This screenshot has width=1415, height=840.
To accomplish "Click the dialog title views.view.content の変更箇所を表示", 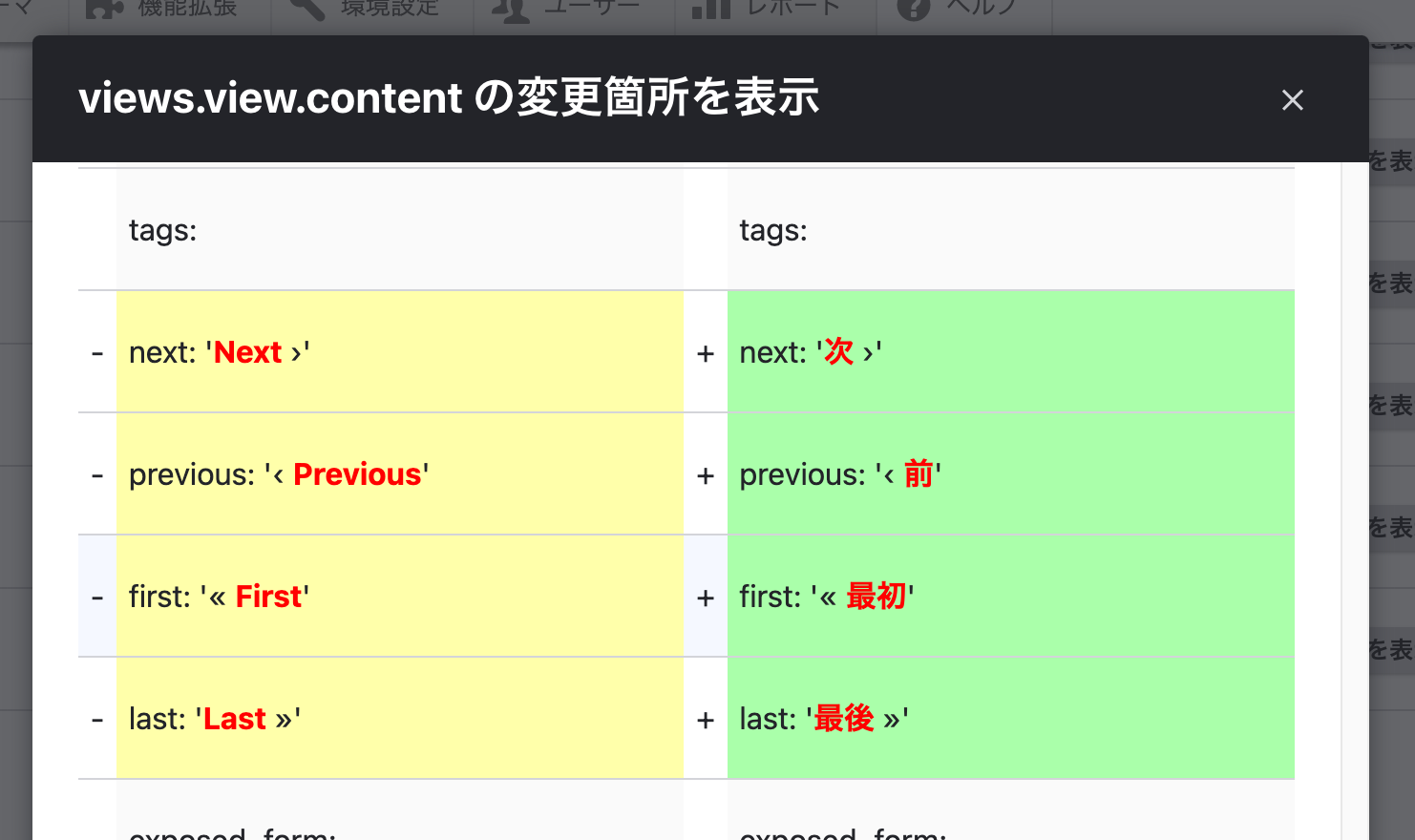I will click(449, 98).
